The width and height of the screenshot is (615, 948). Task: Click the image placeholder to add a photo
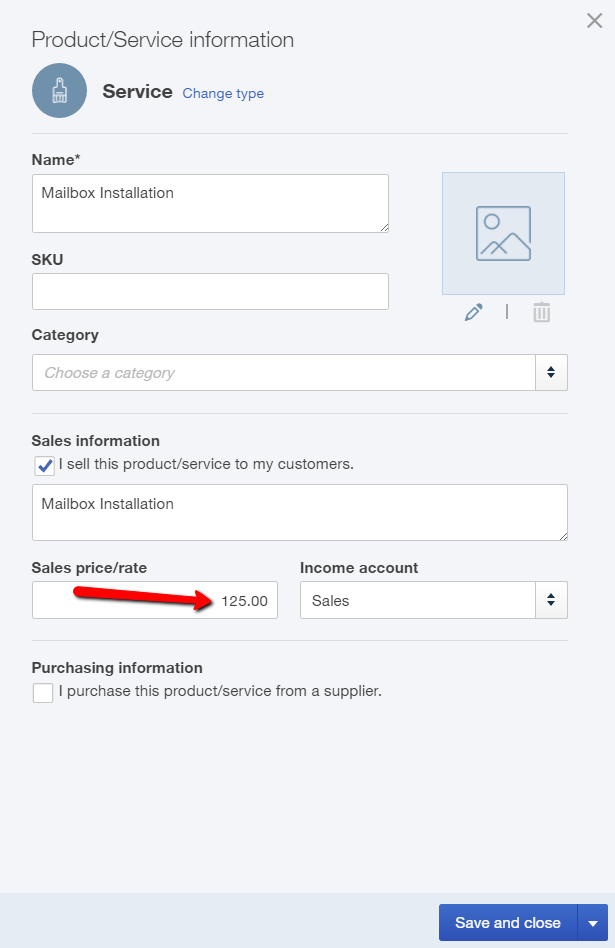(503, 232)
